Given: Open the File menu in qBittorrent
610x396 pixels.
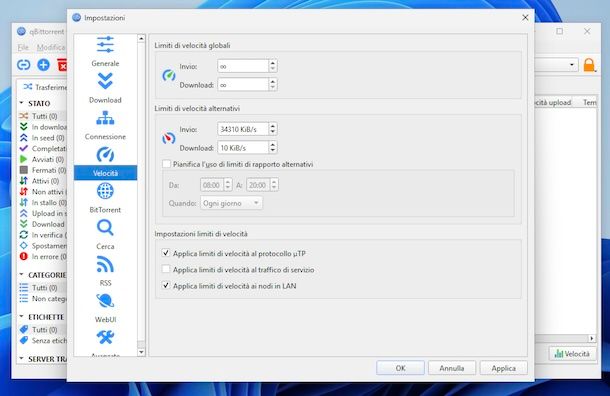Looking at the screenshot, I should click(x=23, y=47).
